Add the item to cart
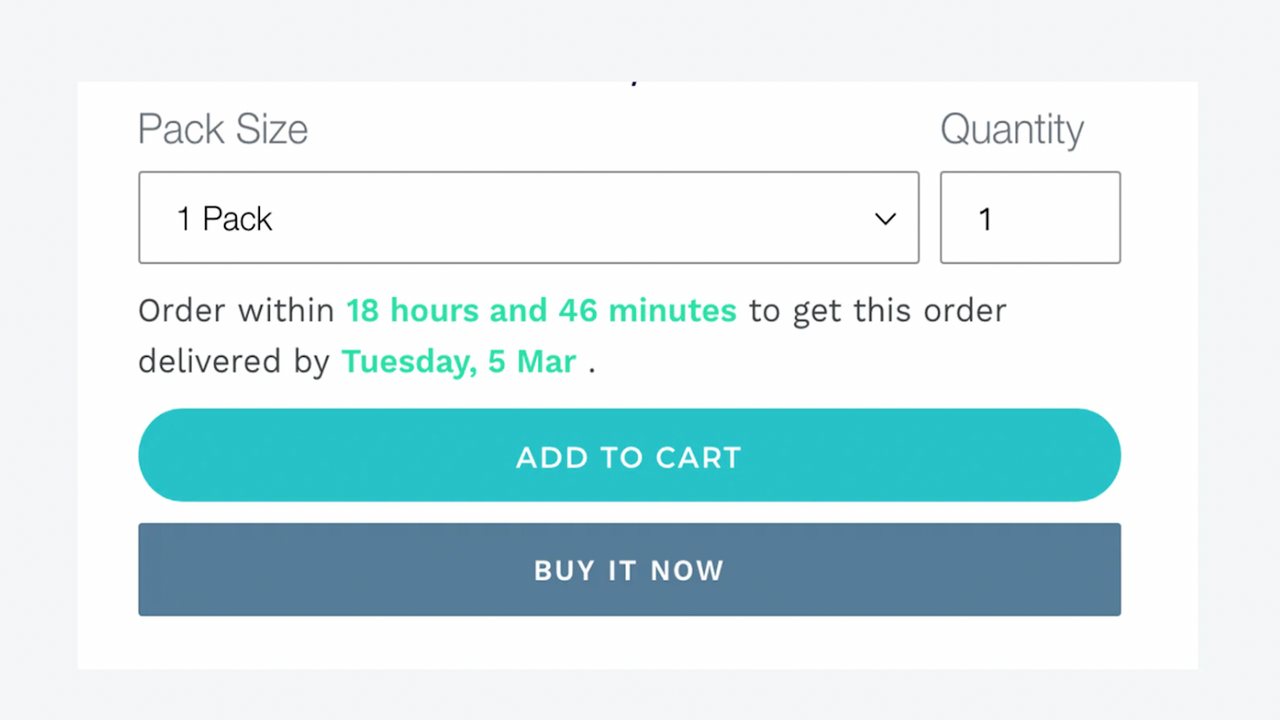Viewport: 1280px width, 720px height. [629, 455]
